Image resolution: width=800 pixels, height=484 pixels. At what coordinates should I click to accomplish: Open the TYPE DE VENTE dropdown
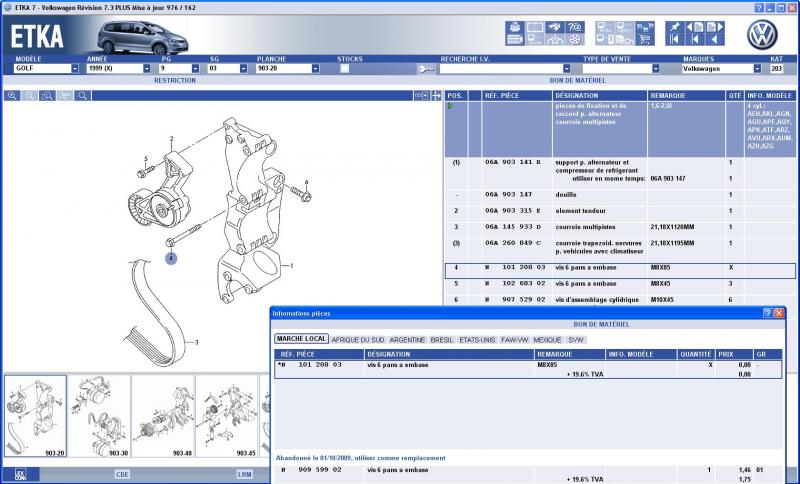[656, 68]
